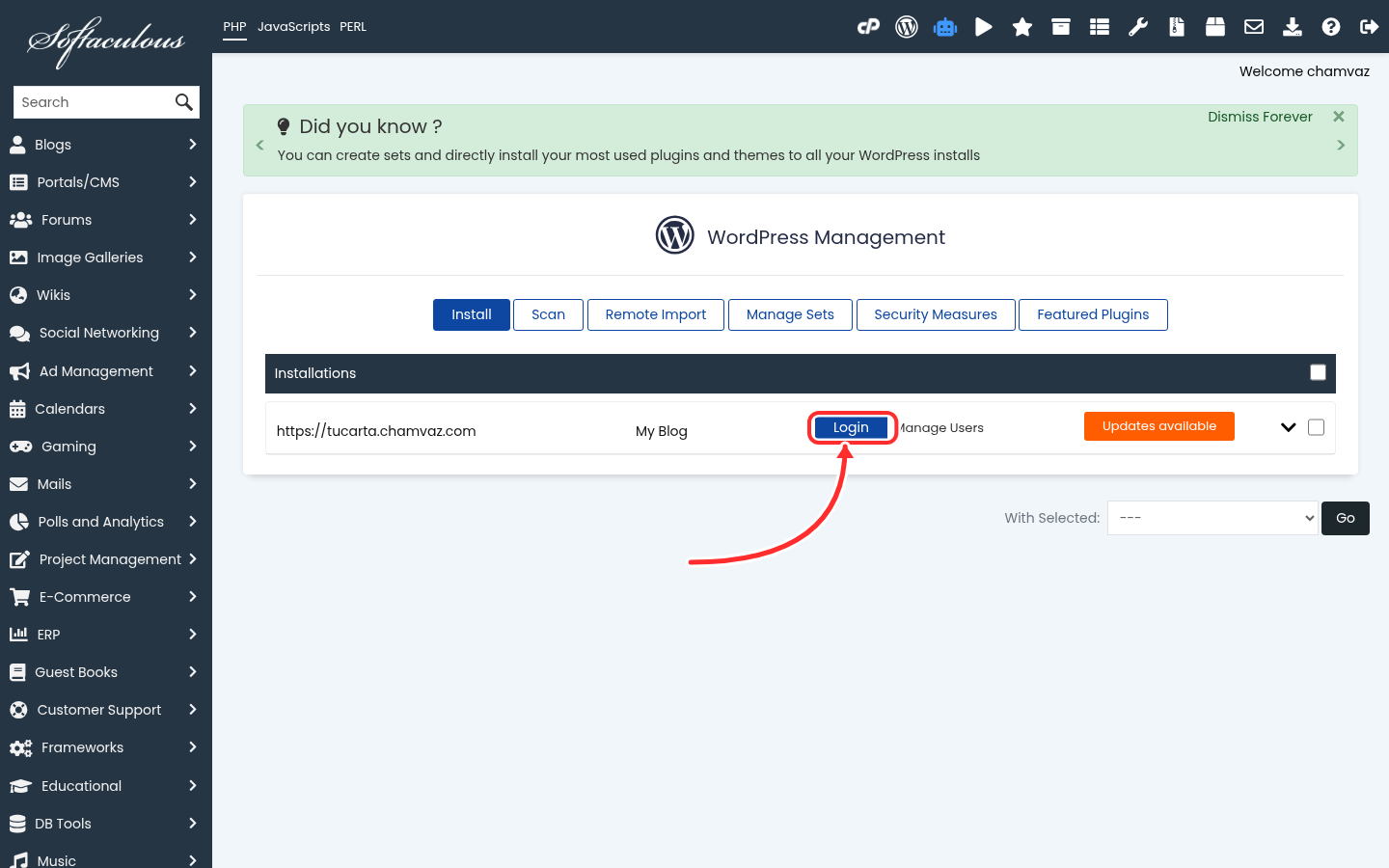1389x868 pixels.
Task: Click the Calendars icon in sidebar
Action: pos(17,409)
